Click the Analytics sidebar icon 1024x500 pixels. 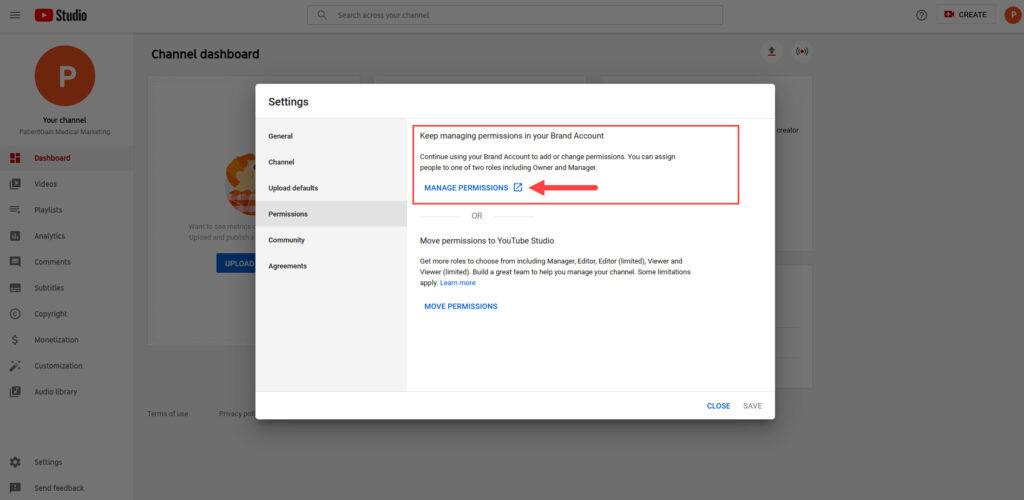point(15,236)
